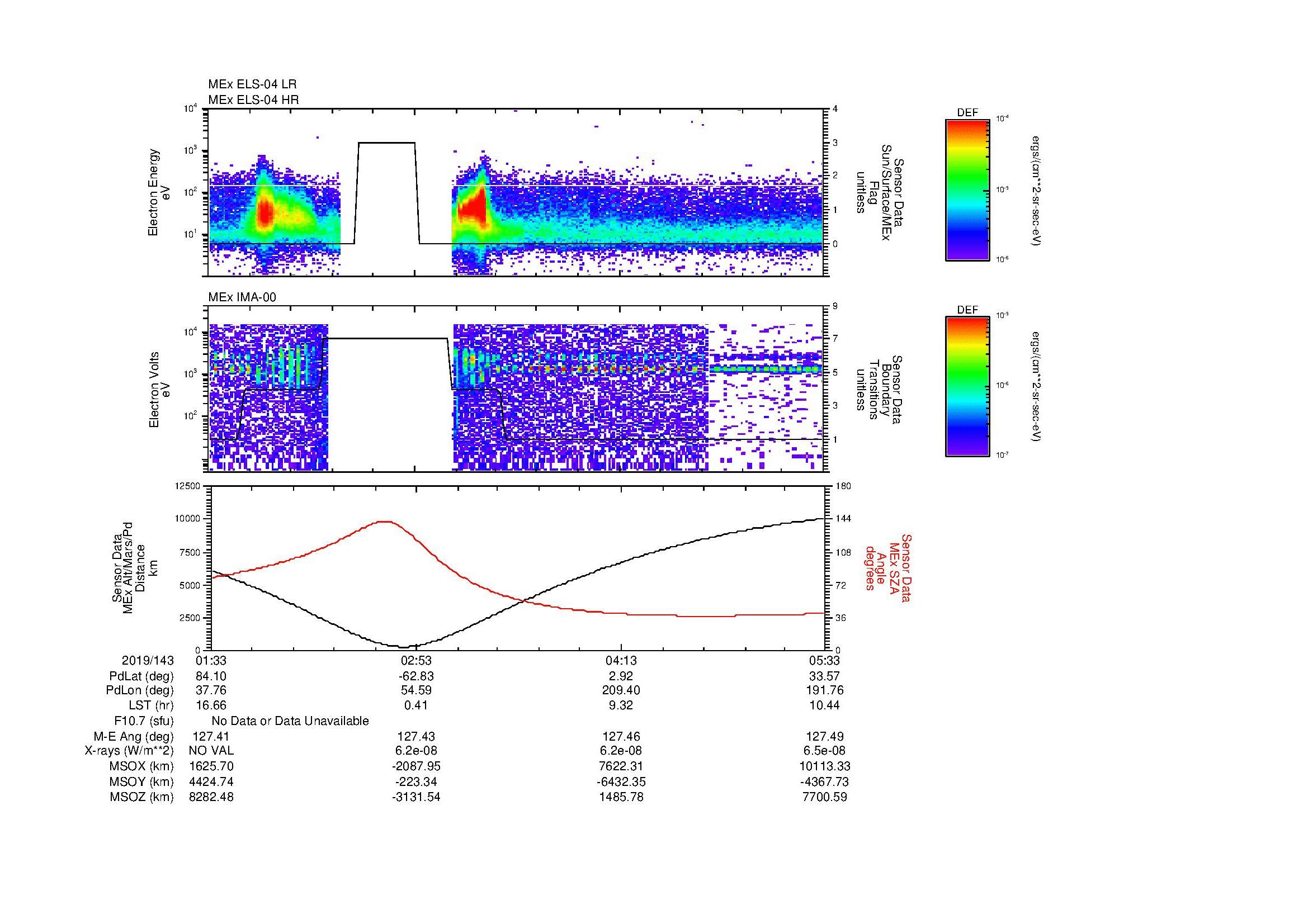Select the LST value '16.66'
Screen dimensions: 1308x924
tap(211, 705)
